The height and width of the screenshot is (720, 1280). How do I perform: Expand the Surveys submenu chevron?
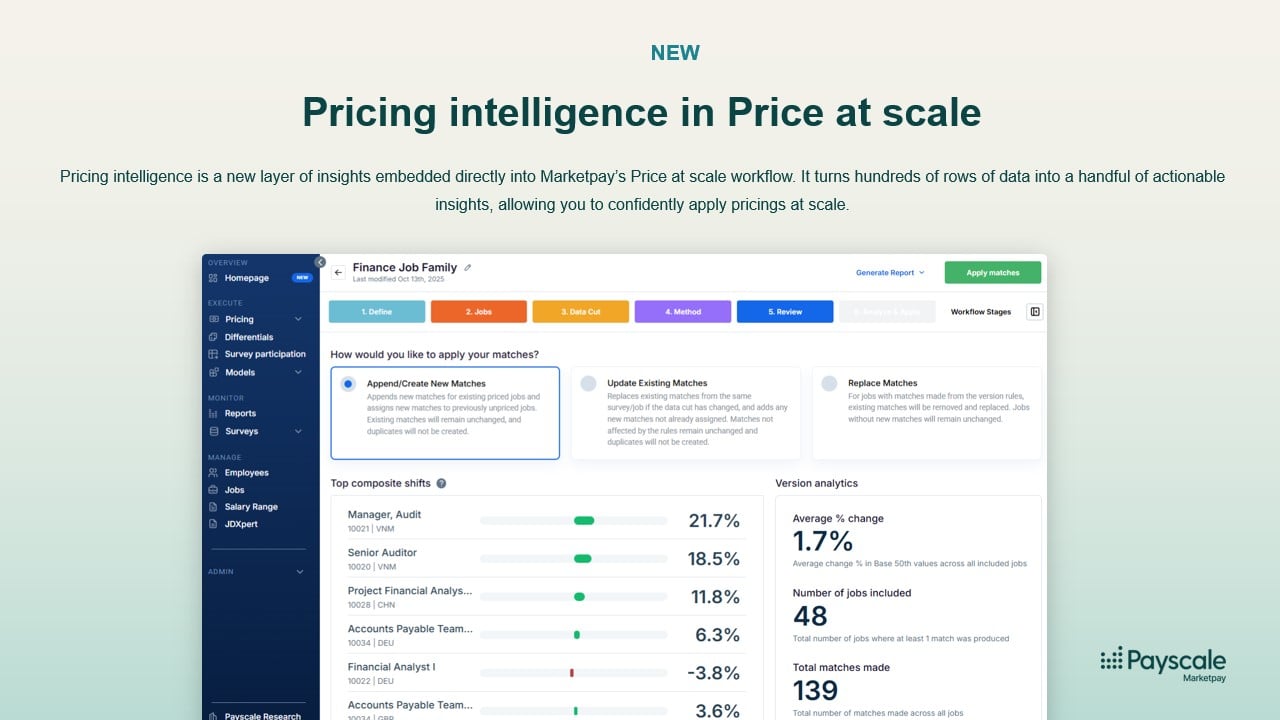pyautogui.click(x=298, y=432)
